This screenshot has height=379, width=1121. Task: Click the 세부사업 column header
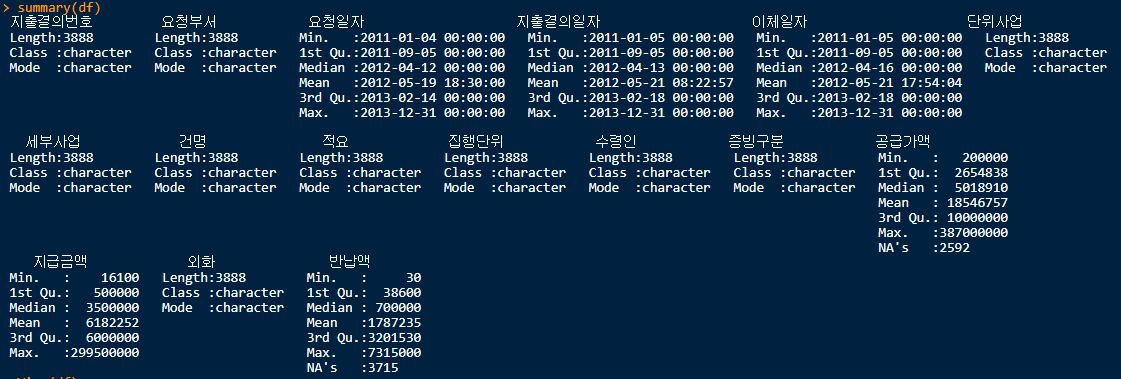point(53,142)
